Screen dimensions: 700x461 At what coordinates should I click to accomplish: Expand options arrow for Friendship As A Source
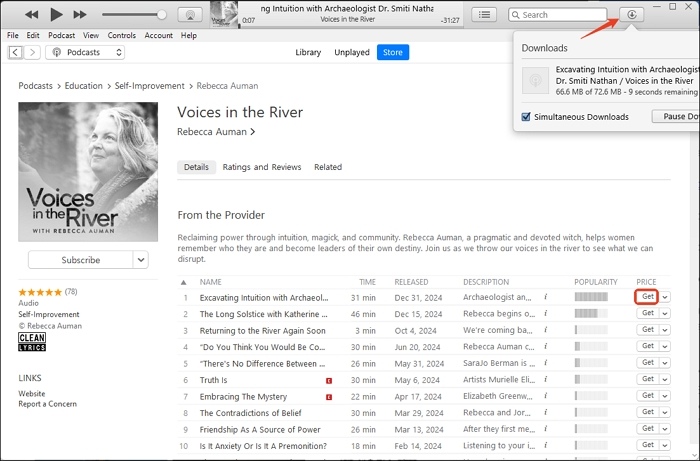(665, 429)
